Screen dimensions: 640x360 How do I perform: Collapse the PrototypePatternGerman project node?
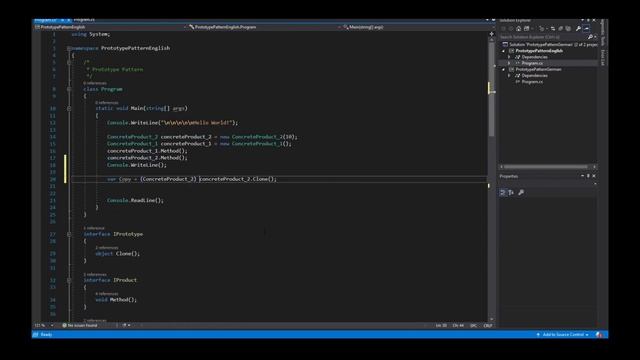click(503, 69)
